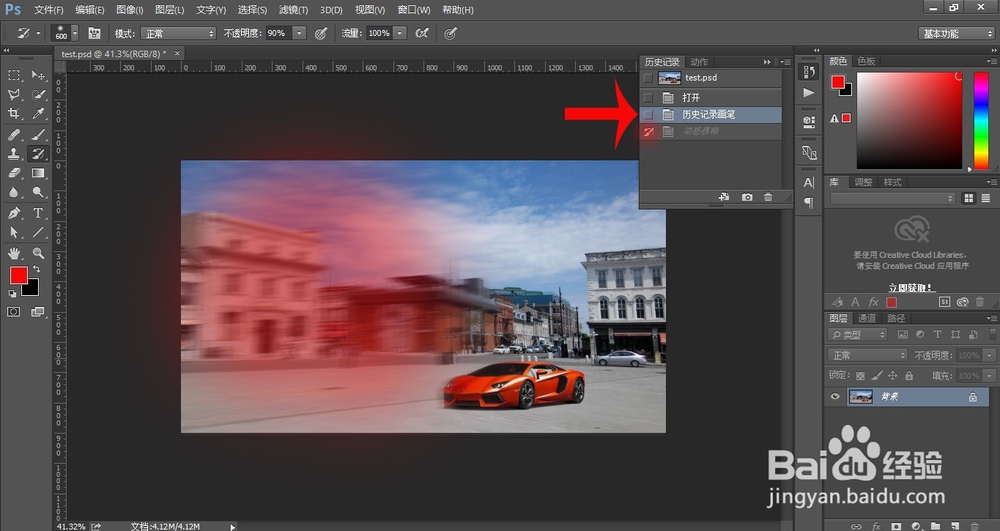The width and height of the screenshot is (1000, 531).
Task: Open the 模式 blend mode dropdown
Action: point(178,33)
